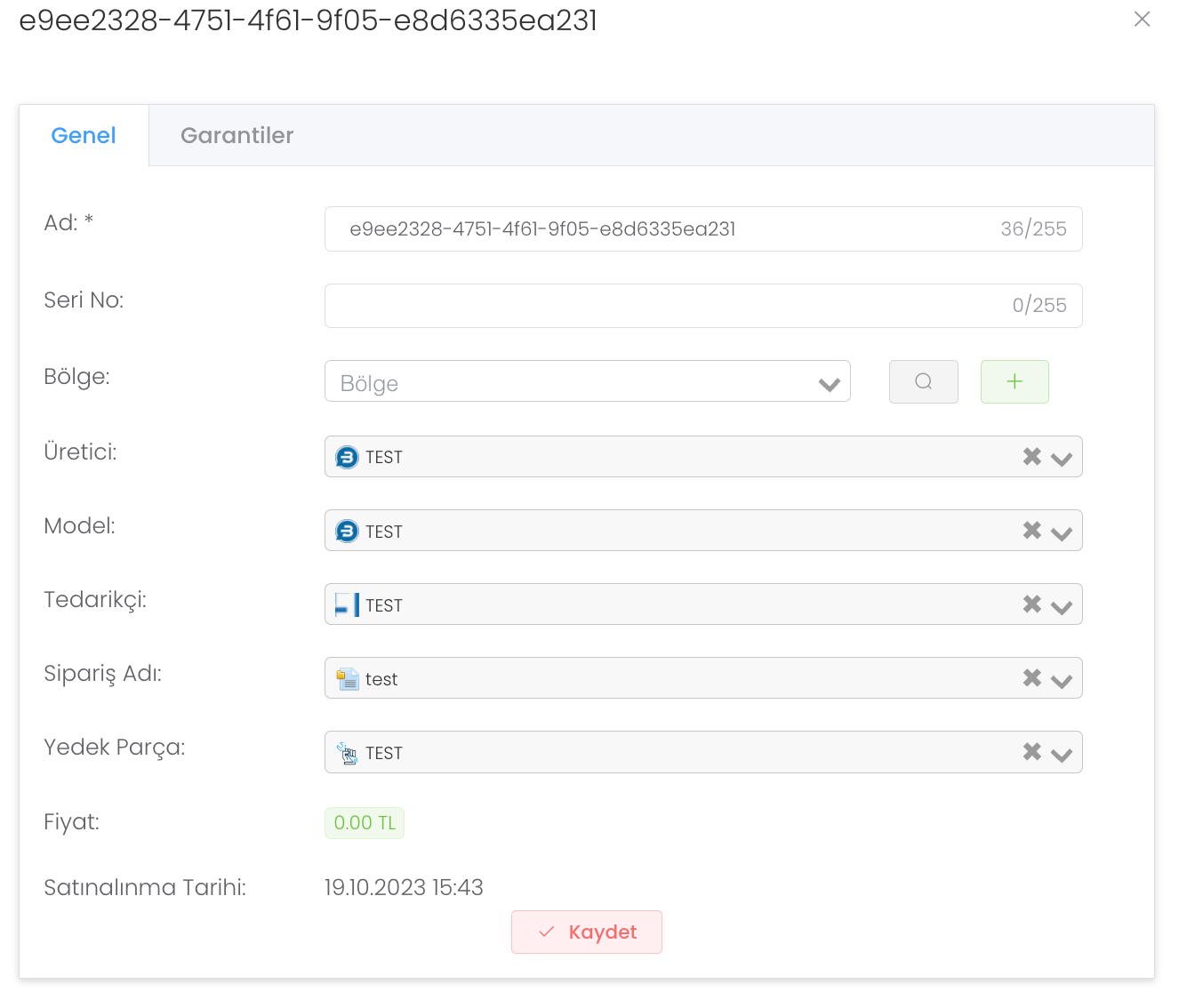Viewport: 1179px width, 1008px height.
Task: Open the Tedarikçi dropdown chevron
Action: coord(1061,606)
